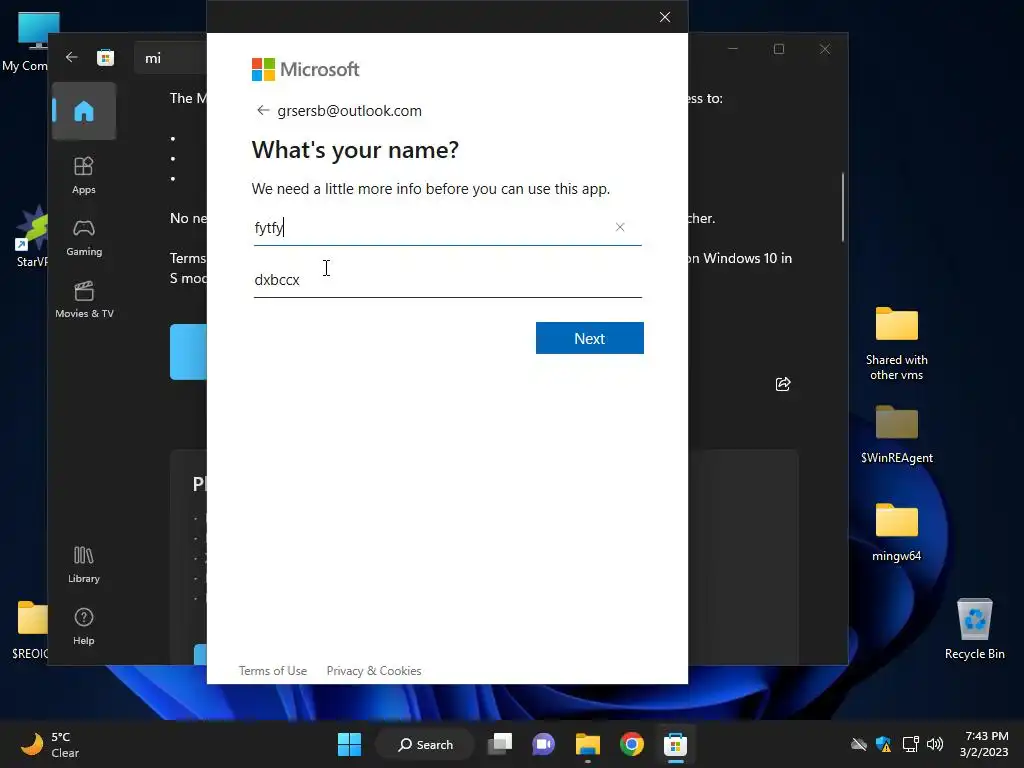Viewport: 1024px width, 768px height.
Task: Open the Chat (Teams) taskbar icon
Action: (x=543, y=744)
